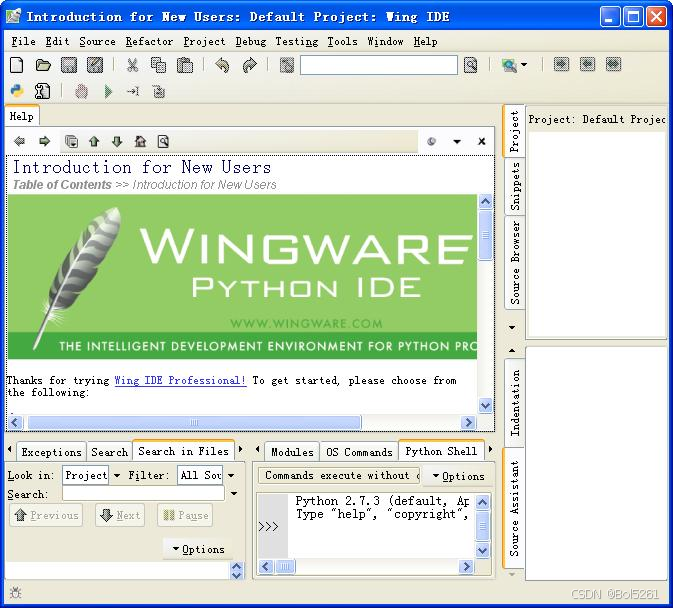Click the step-out debug icon

[x=159, y=91]
